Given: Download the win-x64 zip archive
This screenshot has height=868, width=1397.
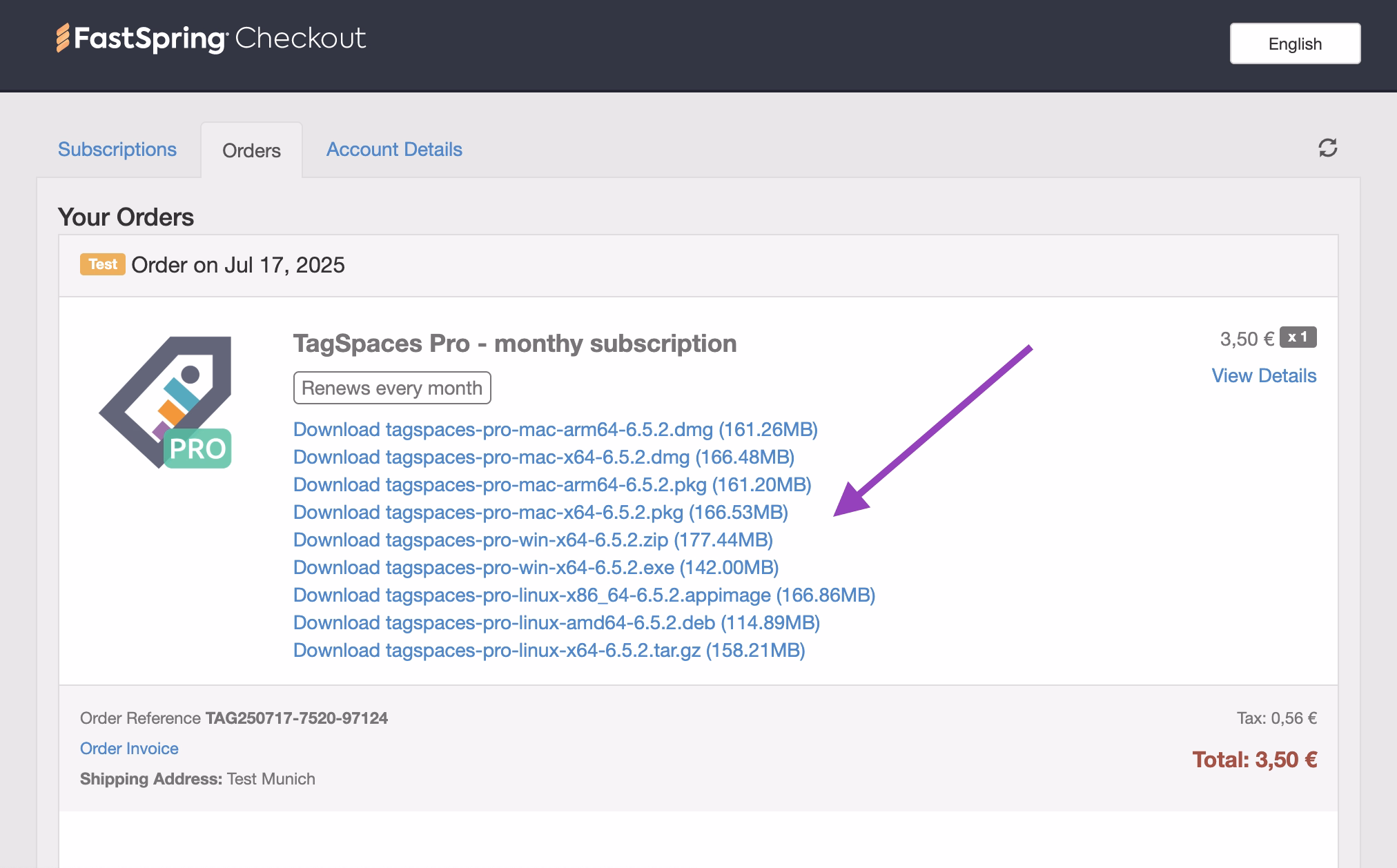Looking at the screenshot, I should 532,540.
